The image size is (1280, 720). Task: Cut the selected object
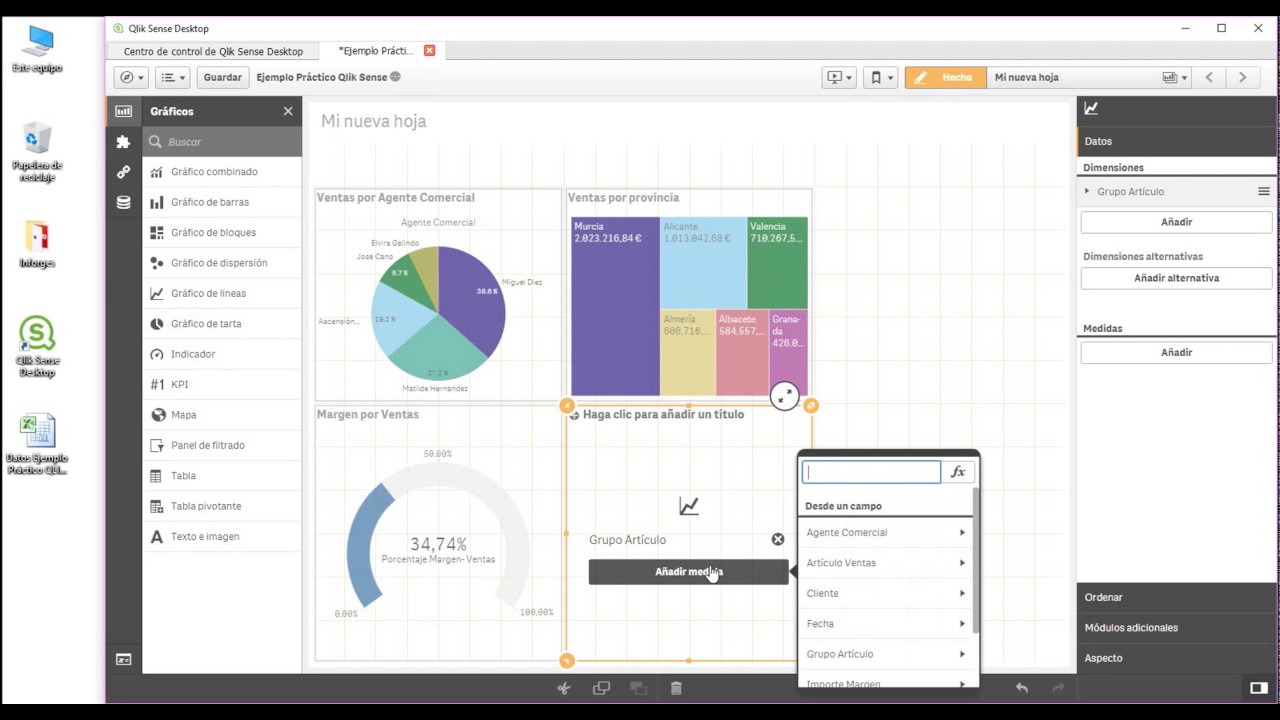[564, 688]
